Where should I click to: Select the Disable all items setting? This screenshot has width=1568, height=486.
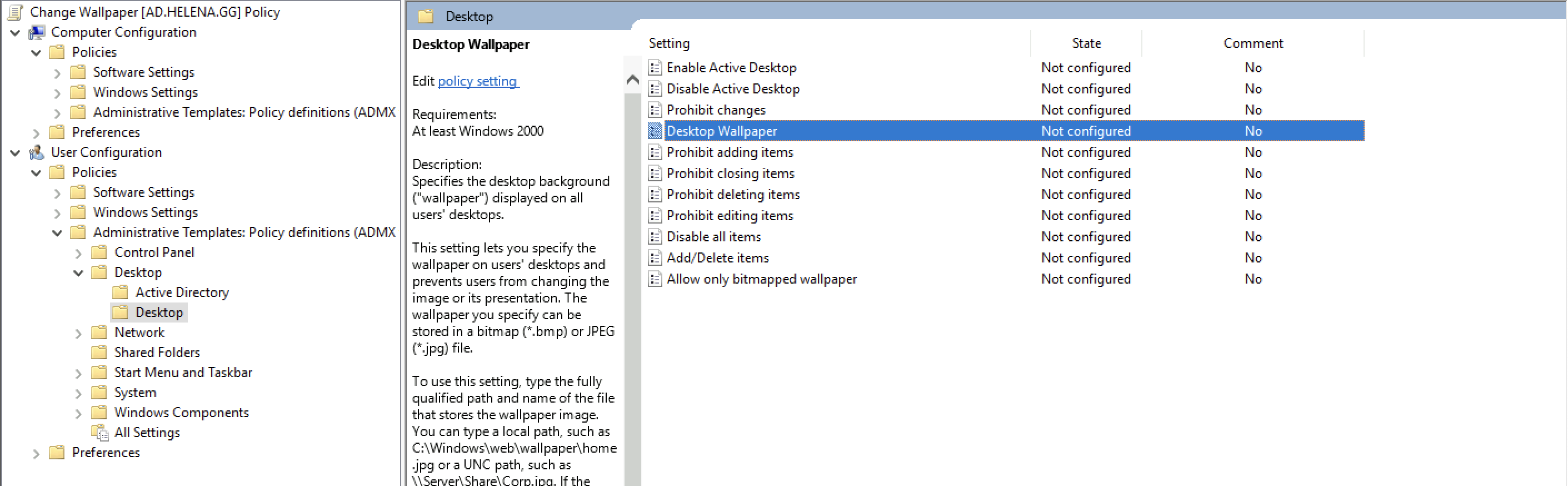713,237
